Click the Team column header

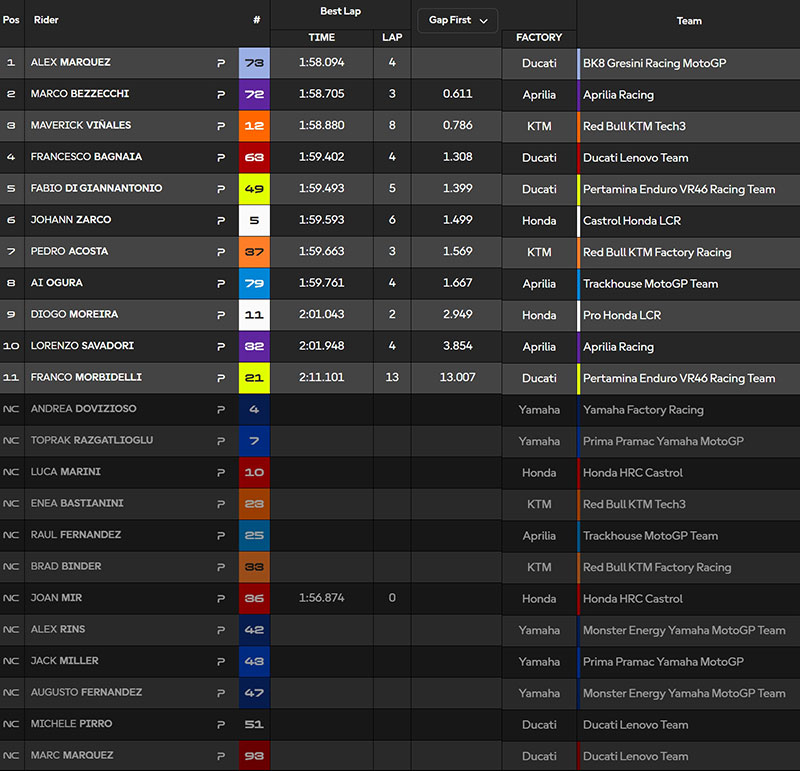coord(688,20)
